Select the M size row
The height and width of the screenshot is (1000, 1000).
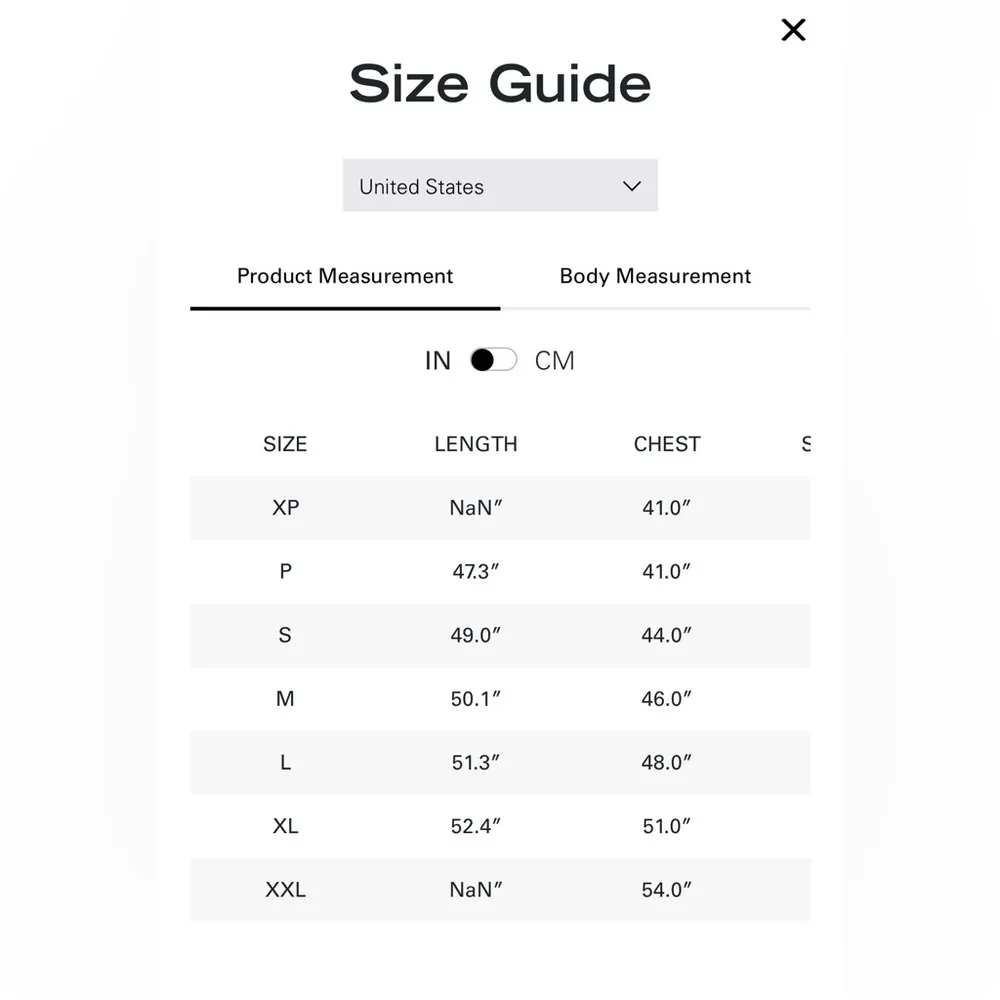(285, 699)
